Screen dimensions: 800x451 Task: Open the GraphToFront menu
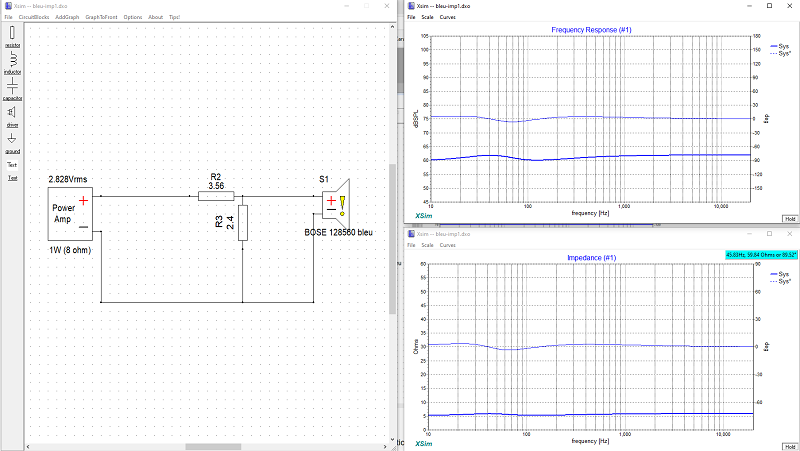101,17
